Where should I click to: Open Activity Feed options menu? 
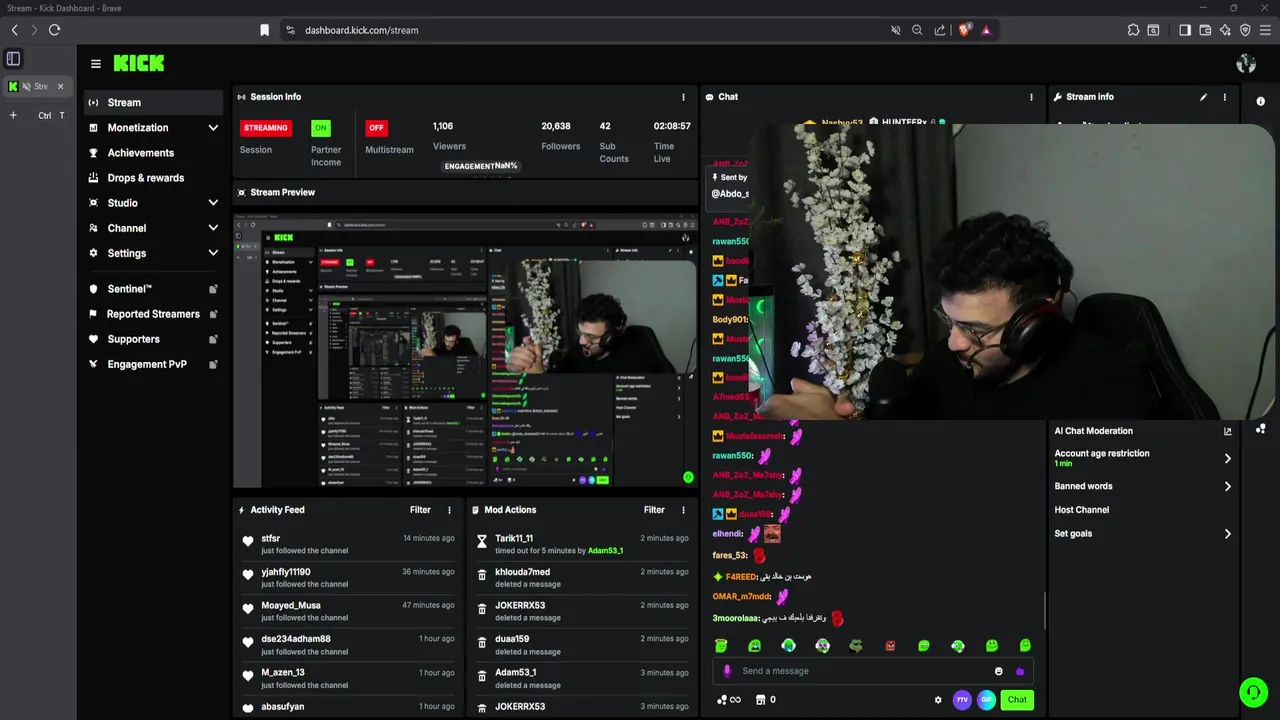(x=449, y=510)
